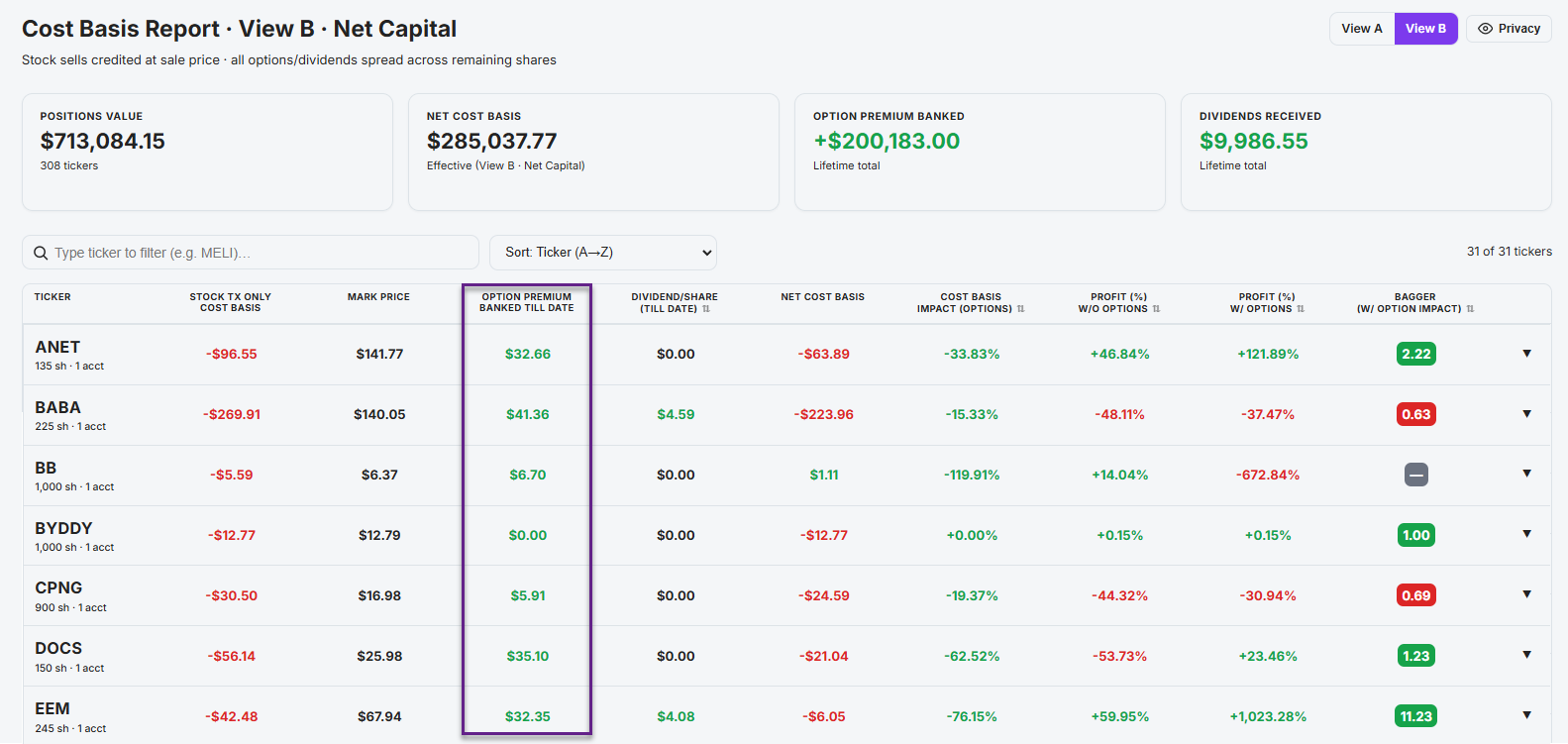Select the BB ticker name
Image resolution: width=1568 pixels, height=744 pixels.
coord(46,468)
